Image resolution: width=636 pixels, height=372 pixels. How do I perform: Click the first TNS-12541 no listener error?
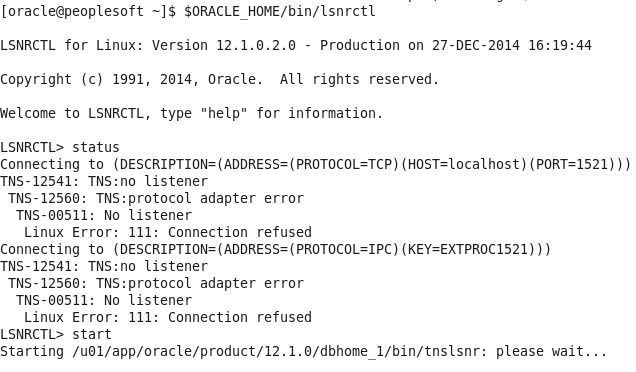pyautogui.click(x=104, y=181)
